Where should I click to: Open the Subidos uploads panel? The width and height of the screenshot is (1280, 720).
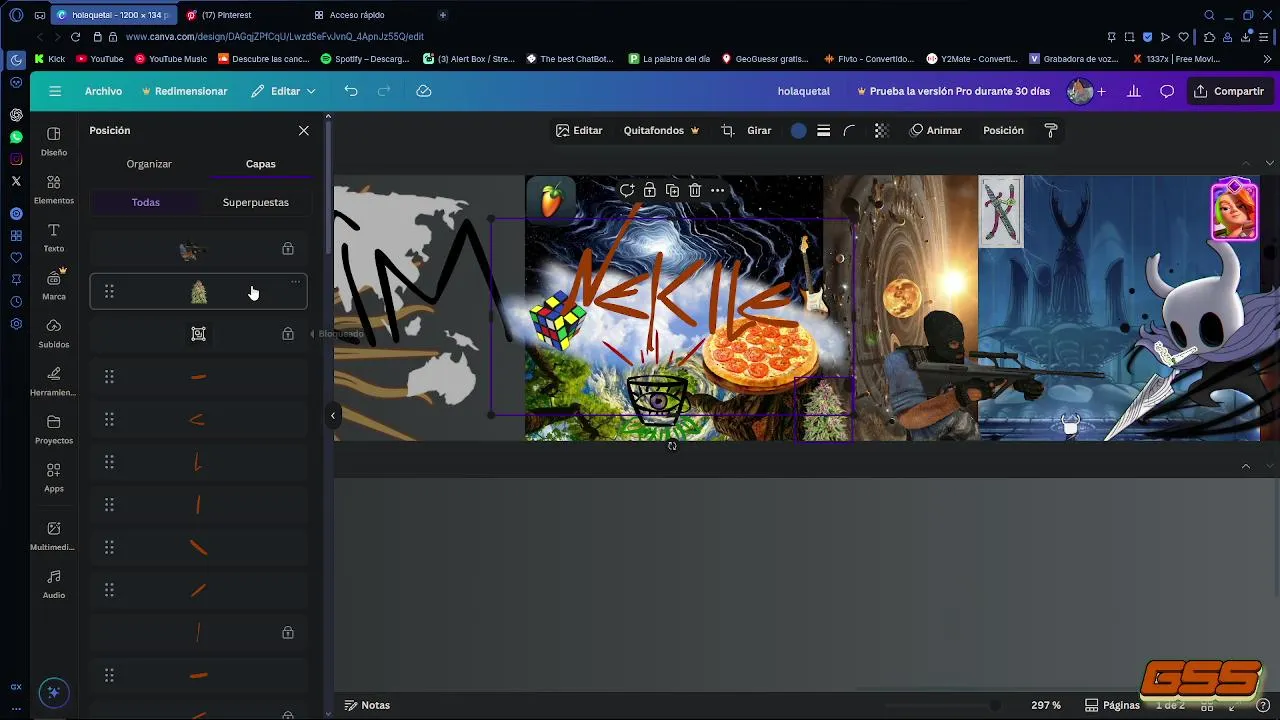(54, 333)
